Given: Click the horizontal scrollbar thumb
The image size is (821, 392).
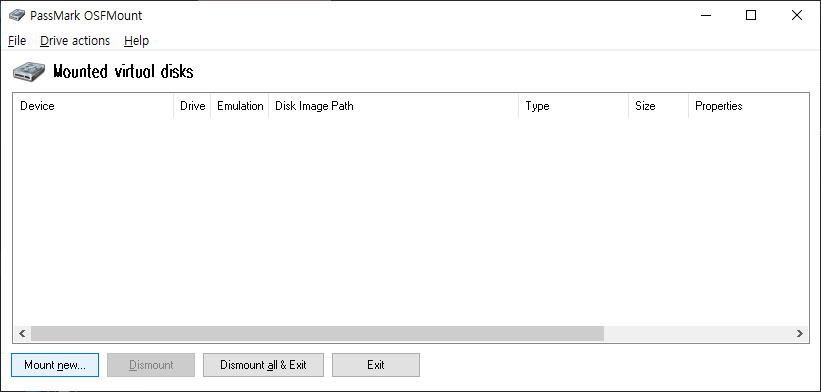Looking at the screenshot, I should tap(317, 333).
